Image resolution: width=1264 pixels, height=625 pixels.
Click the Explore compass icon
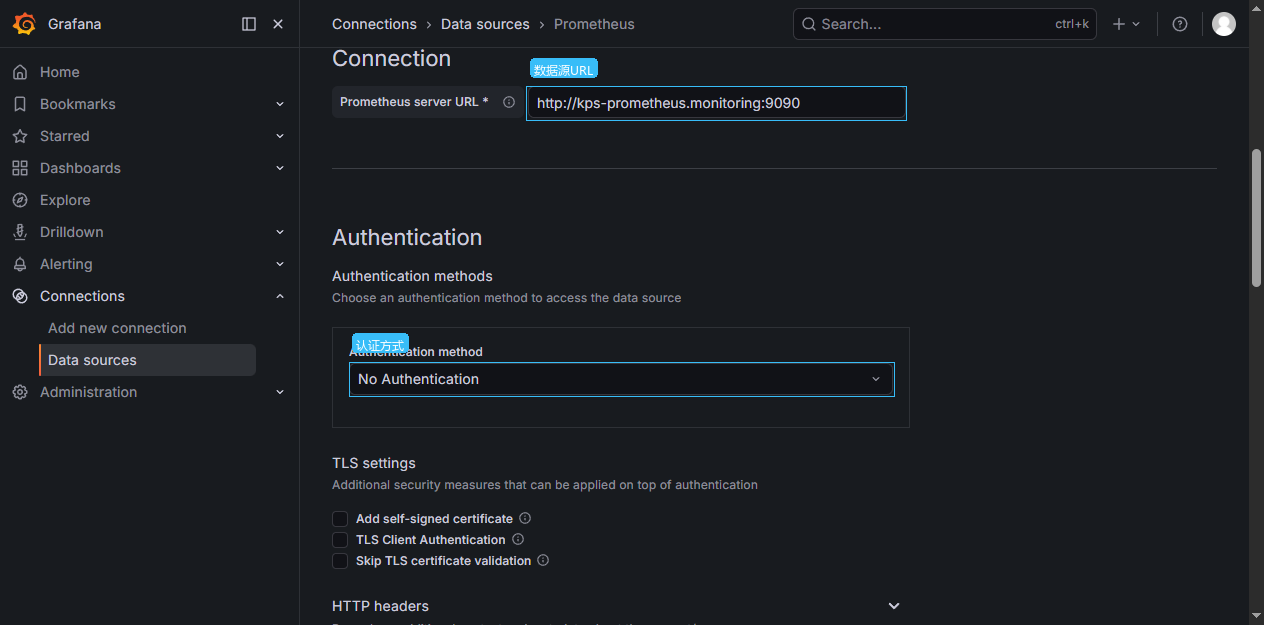point(20,200)
